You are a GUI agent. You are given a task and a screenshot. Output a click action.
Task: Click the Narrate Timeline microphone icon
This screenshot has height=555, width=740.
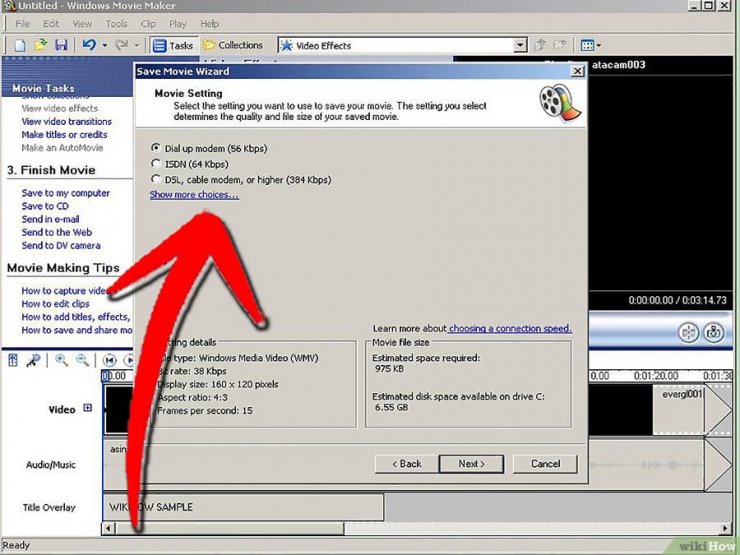point(33,361)
